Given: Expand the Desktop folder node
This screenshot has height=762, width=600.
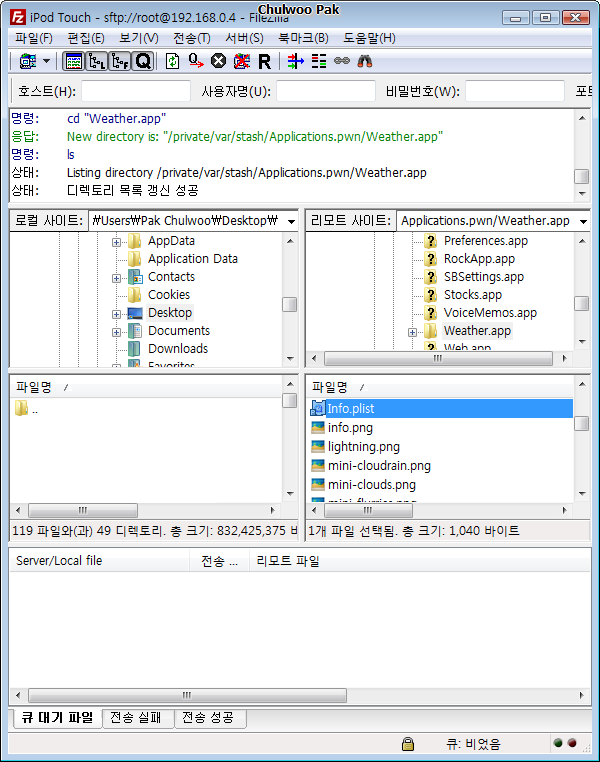Looking at the screenshot, I should pyautogui.click(x=117, y=314).
